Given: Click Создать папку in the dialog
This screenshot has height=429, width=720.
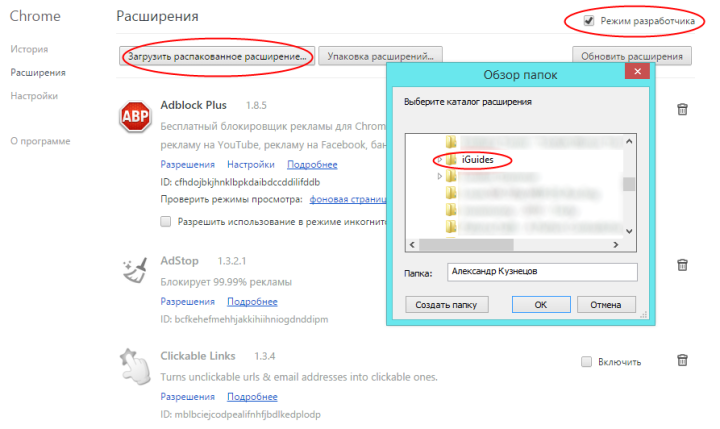Looking at the screenshot, I should pos(447,305).
